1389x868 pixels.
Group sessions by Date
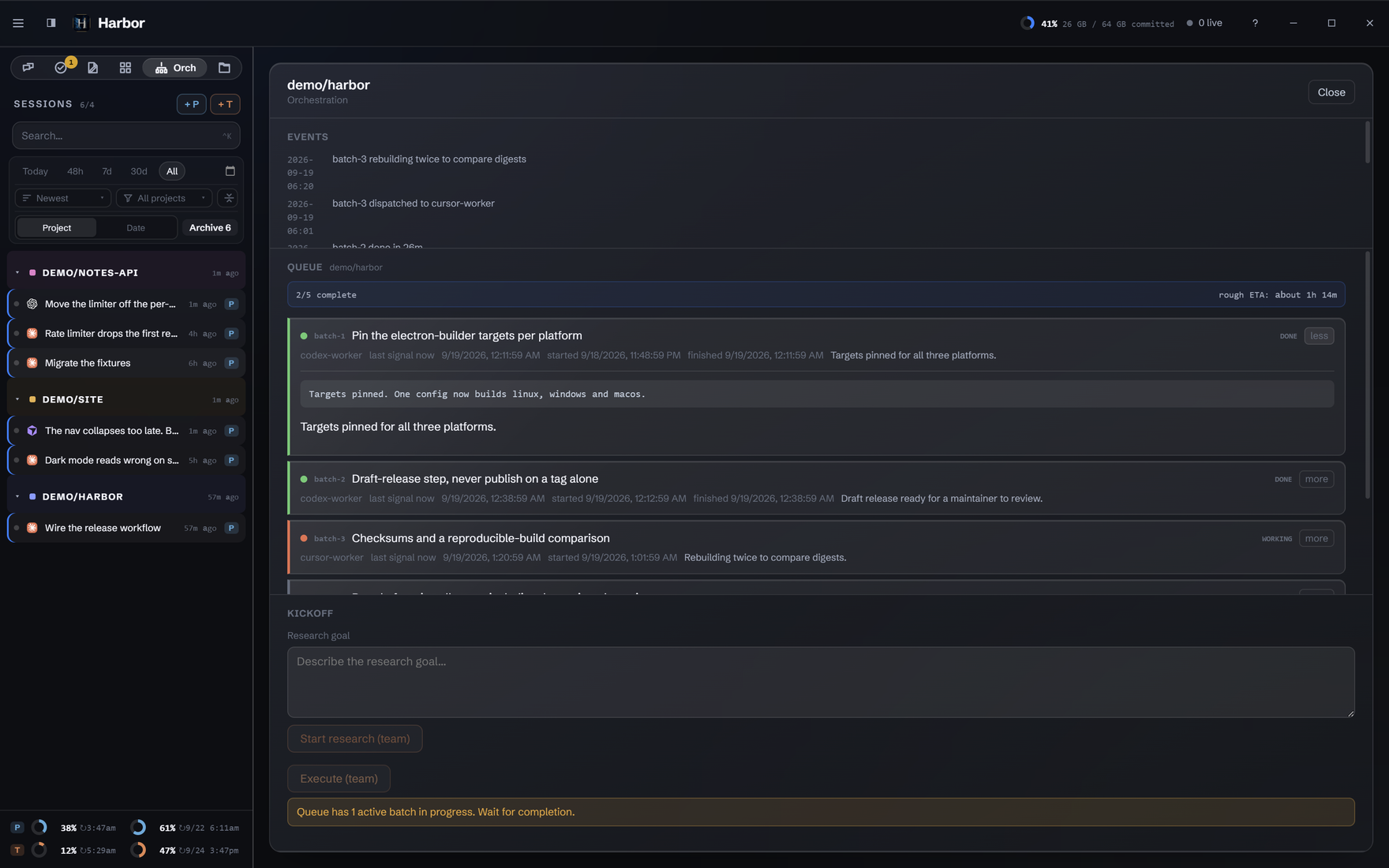(136, 228)
